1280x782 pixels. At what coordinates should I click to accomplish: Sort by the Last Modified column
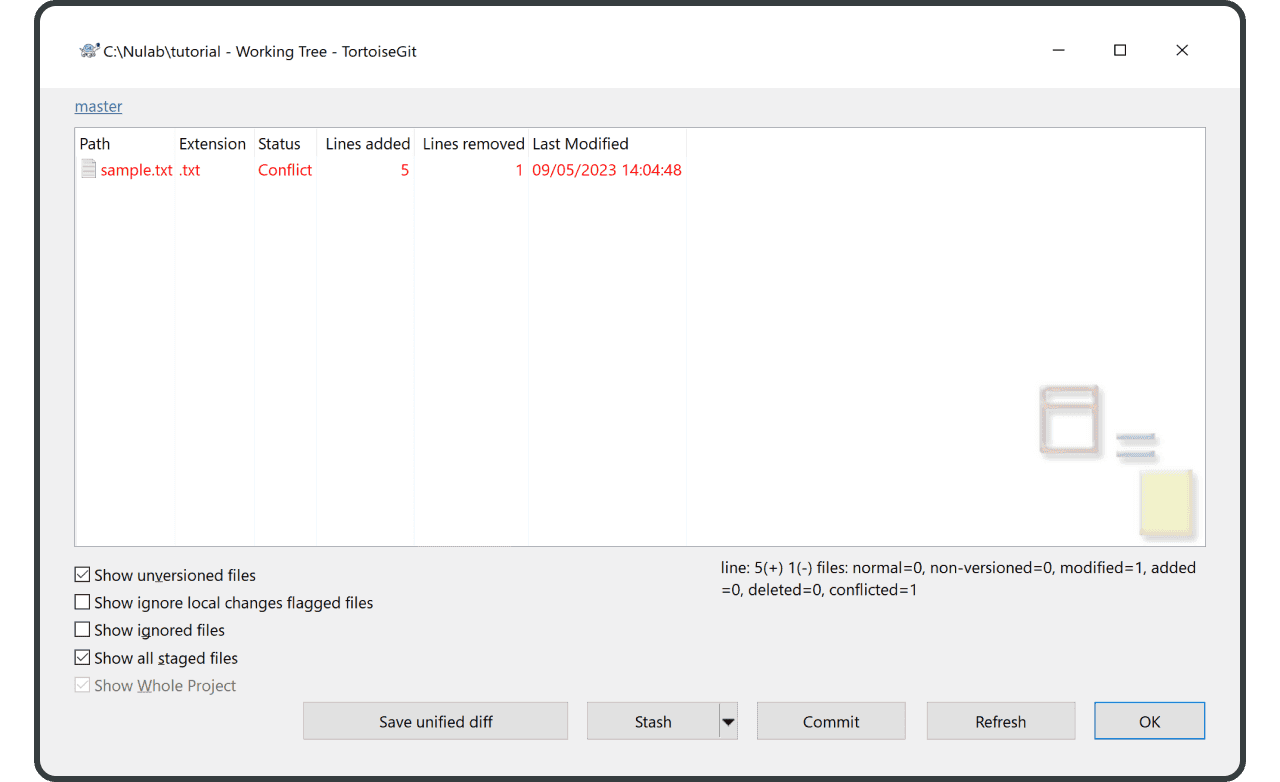pos(580,143)
